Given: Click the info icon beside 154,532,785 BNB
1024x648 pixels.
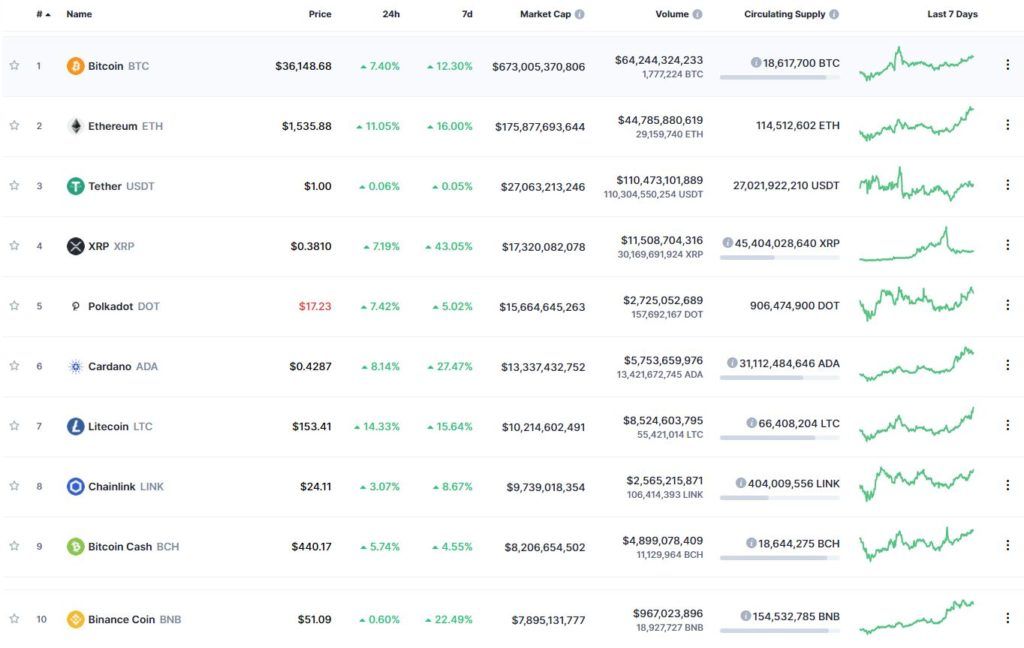Looking at the screenshot, I should click(x=746, y=616).
